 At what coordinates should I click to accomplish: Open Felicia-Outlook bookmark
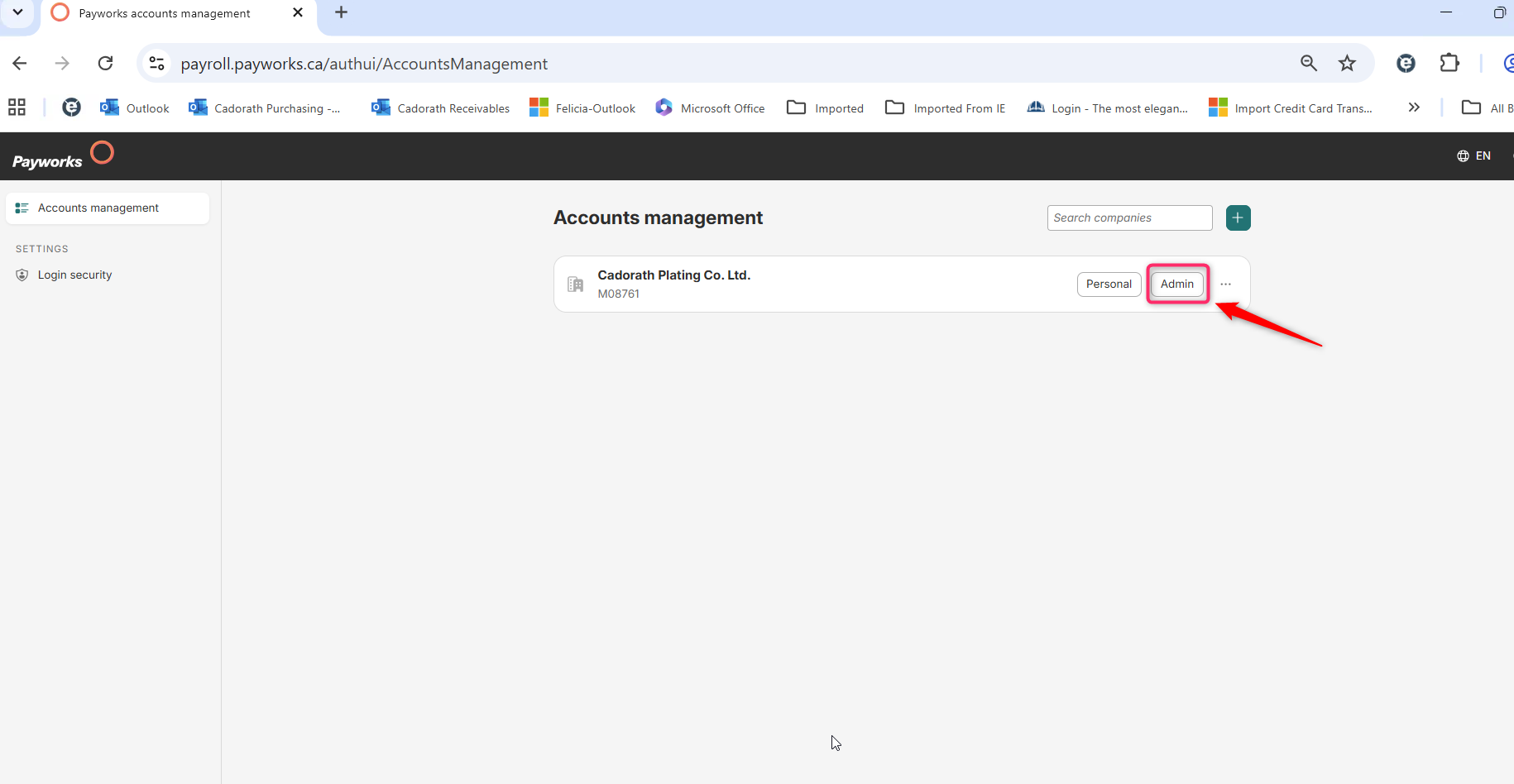(x=582, y=108)
